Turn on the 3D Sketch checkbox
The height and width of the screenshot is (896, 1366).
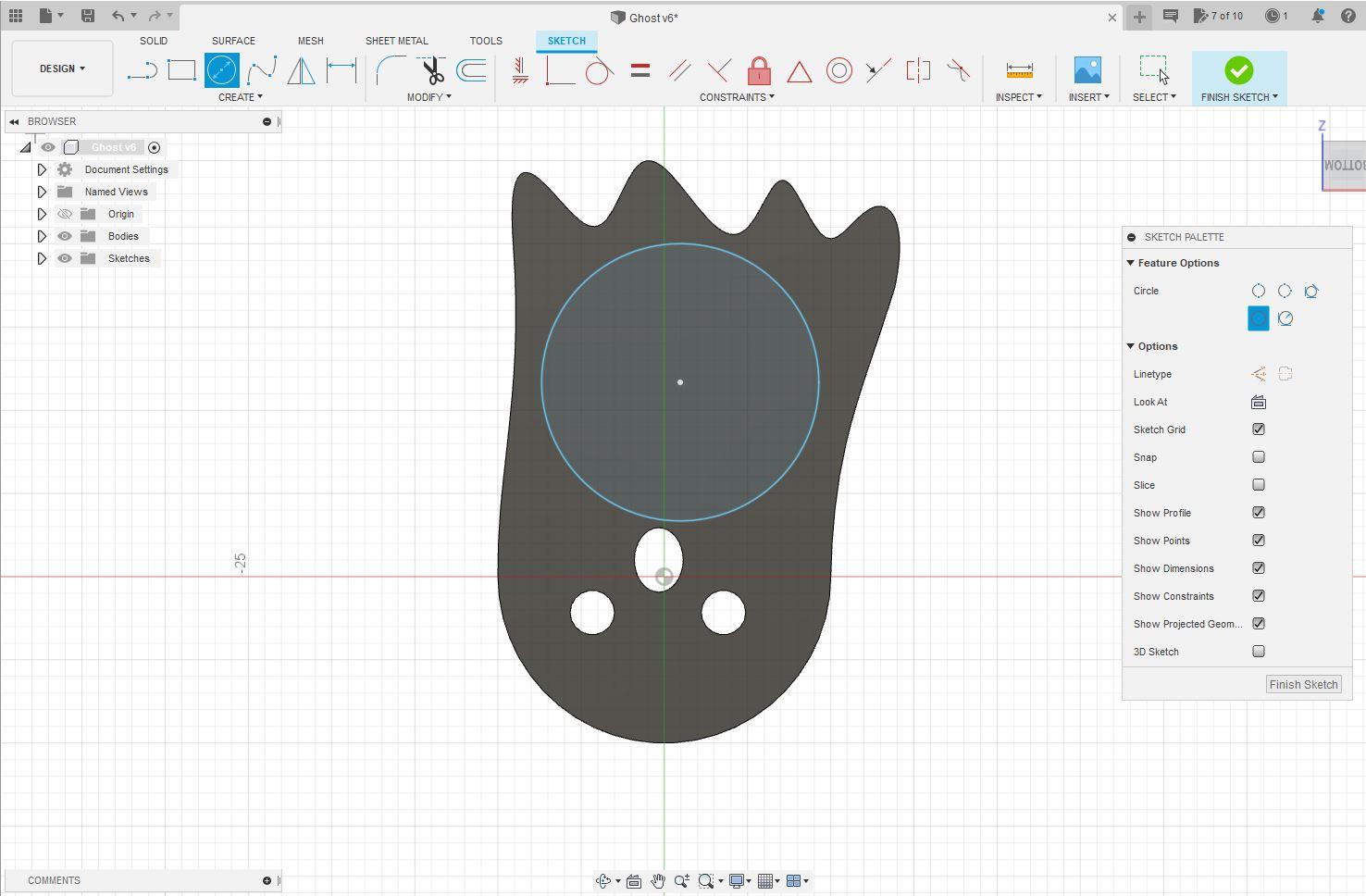point(1259,652)
